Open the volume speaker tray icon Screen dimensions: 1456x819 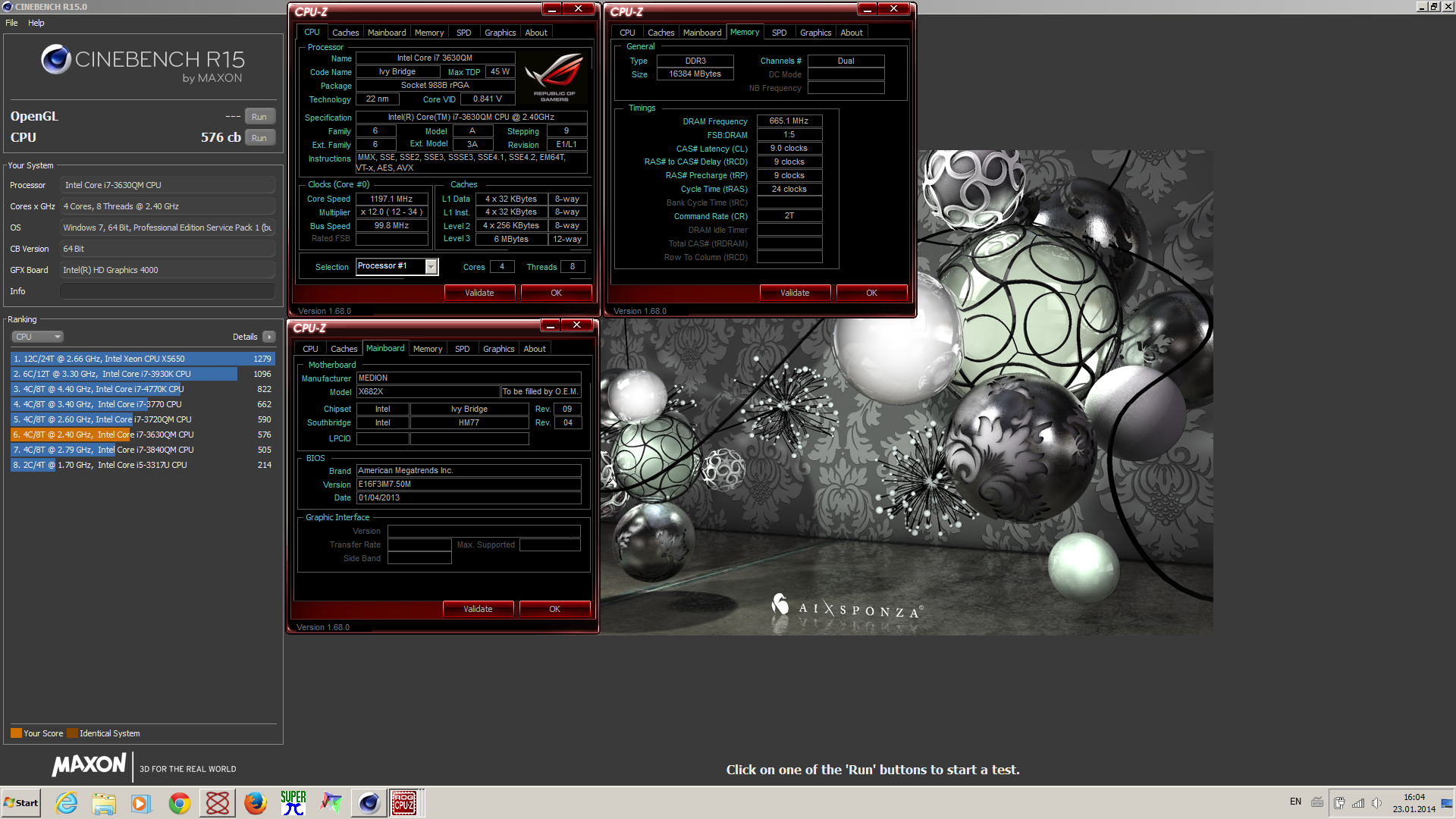(x=1376, y=803)
